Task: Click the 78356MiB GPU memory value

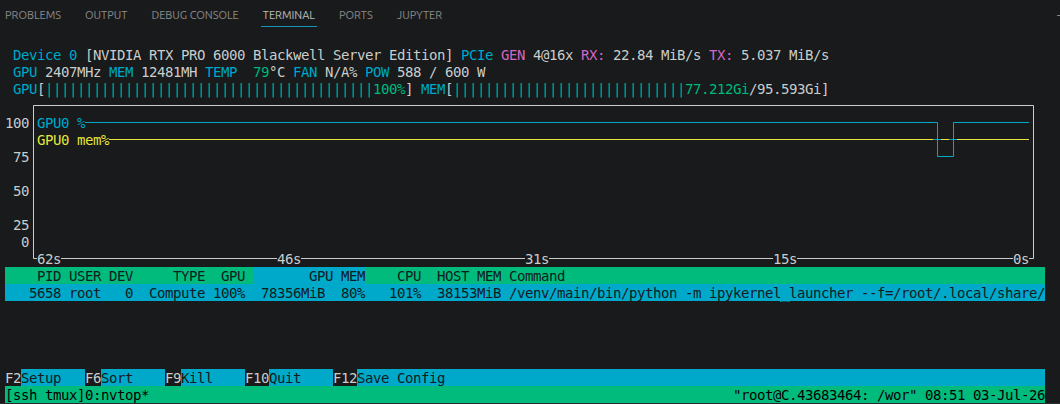Action: 293,293
